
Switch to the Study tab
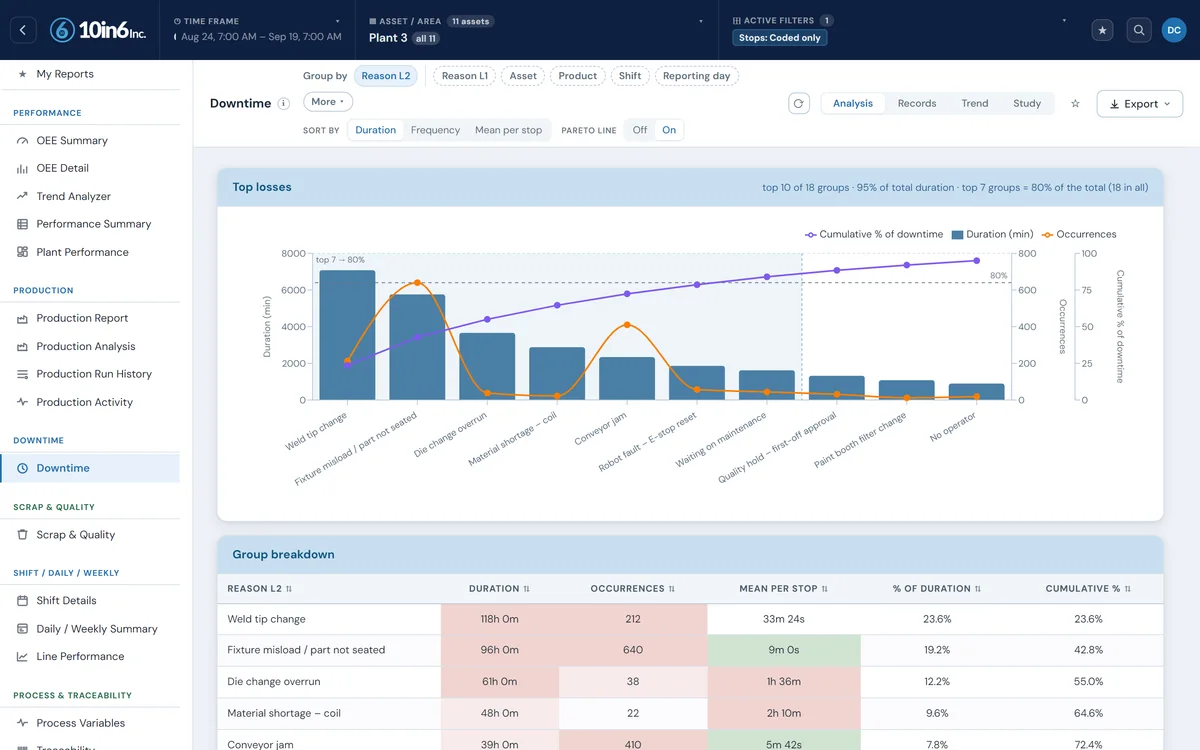[x=1027, y=103]
